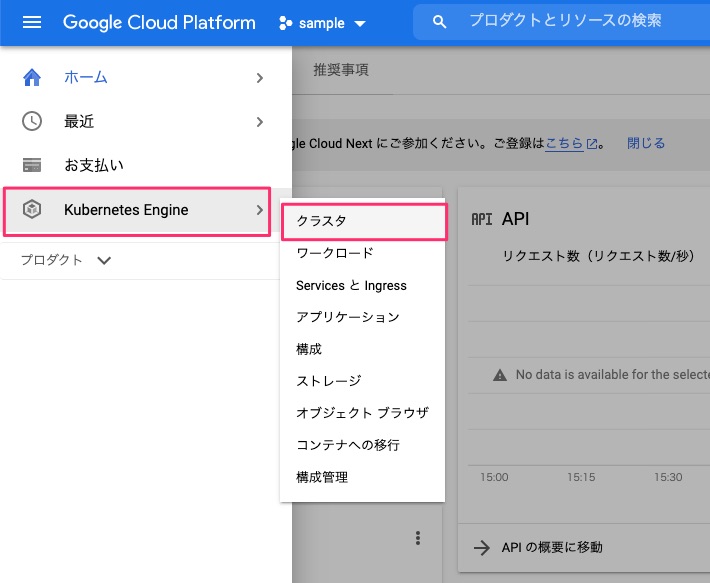Choose 構成管理 from the submenu
This screenshot has height=583, width=710.
[322, 477]
